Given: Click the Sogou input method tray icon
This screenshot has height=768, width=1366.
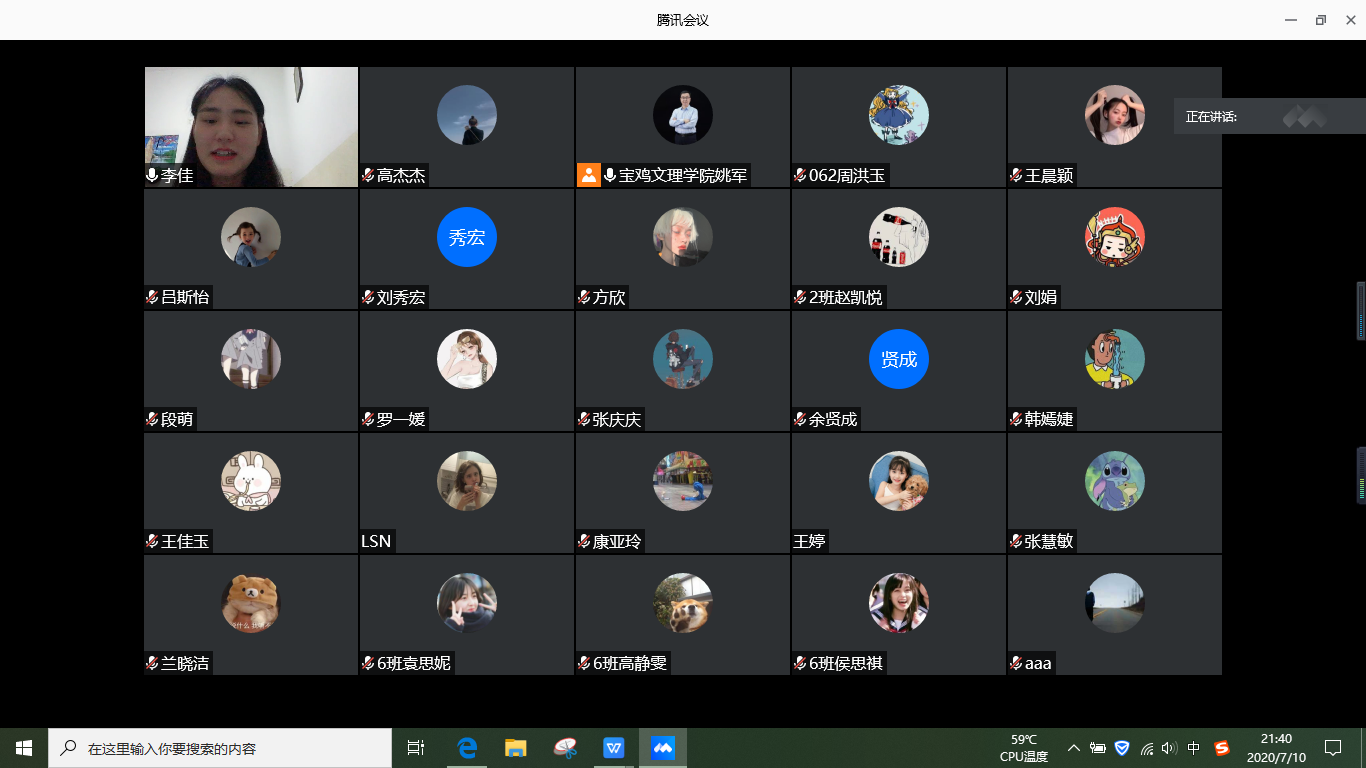Looking at the screenshot, I should (x=1221, y=748).
